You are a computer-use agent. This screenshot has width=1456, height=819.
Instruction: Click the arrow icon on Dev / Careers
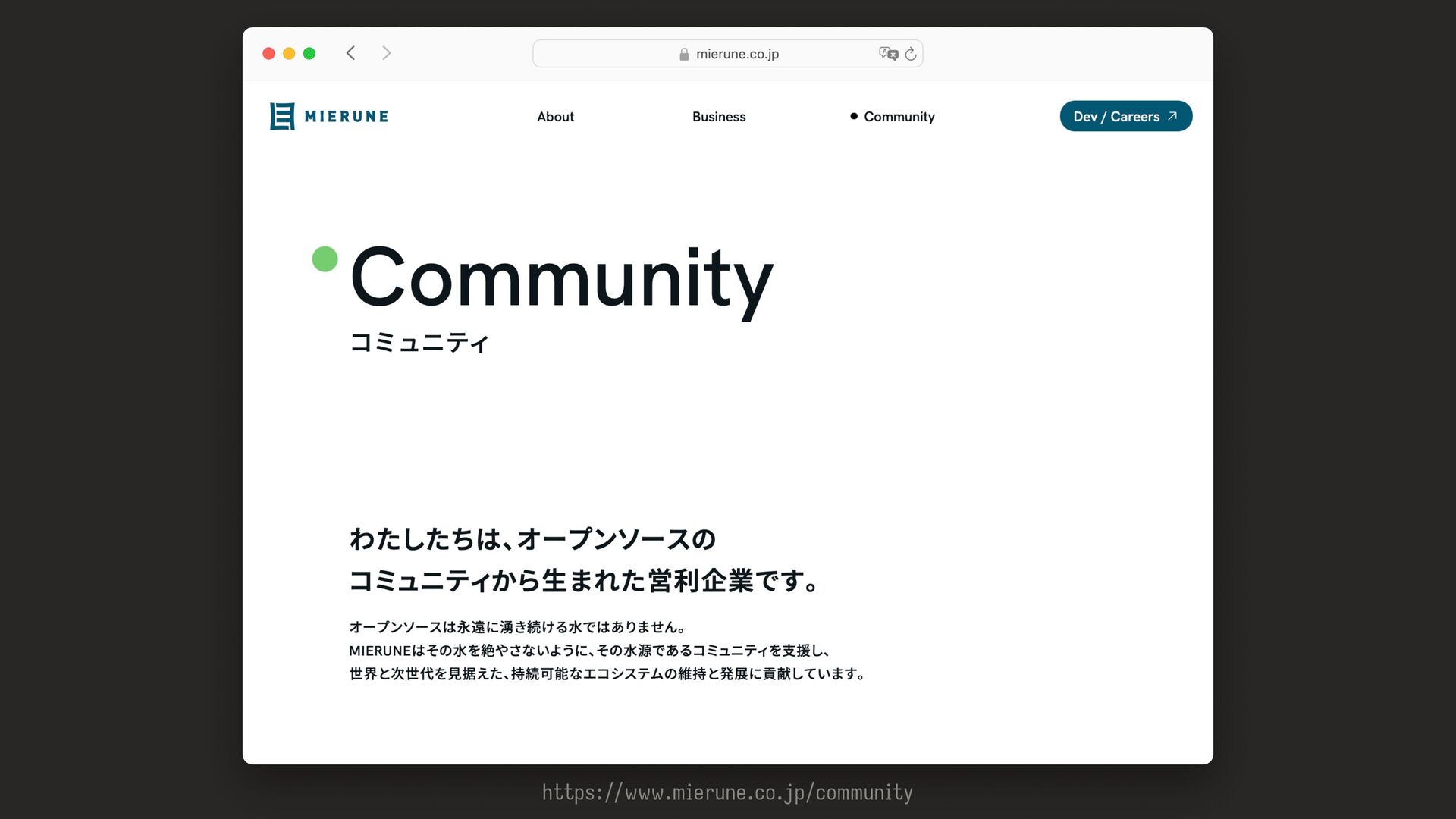coord(1172,116)
